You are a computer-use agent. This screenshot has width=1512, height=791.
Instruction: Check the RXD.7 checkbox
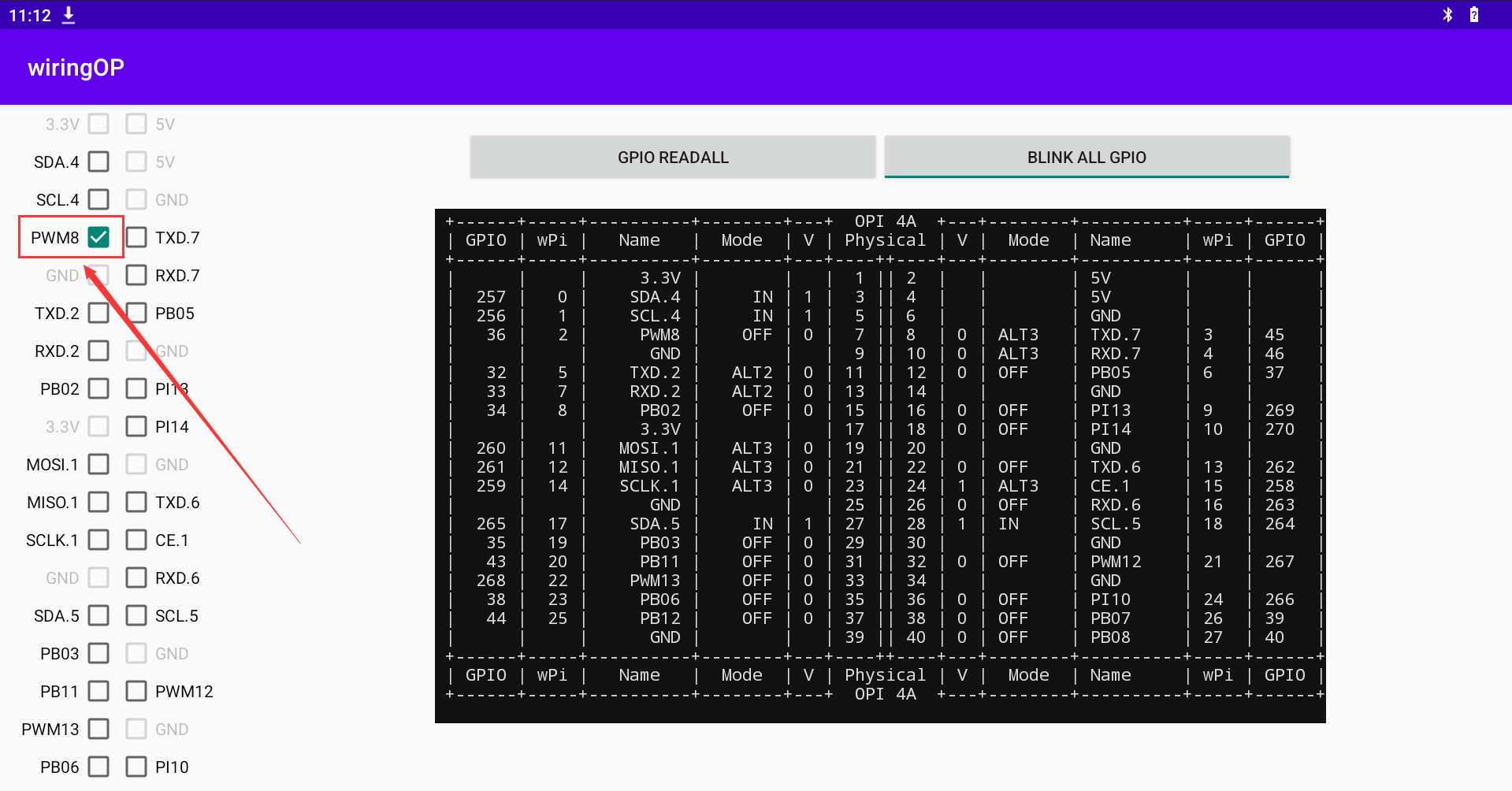136,275
